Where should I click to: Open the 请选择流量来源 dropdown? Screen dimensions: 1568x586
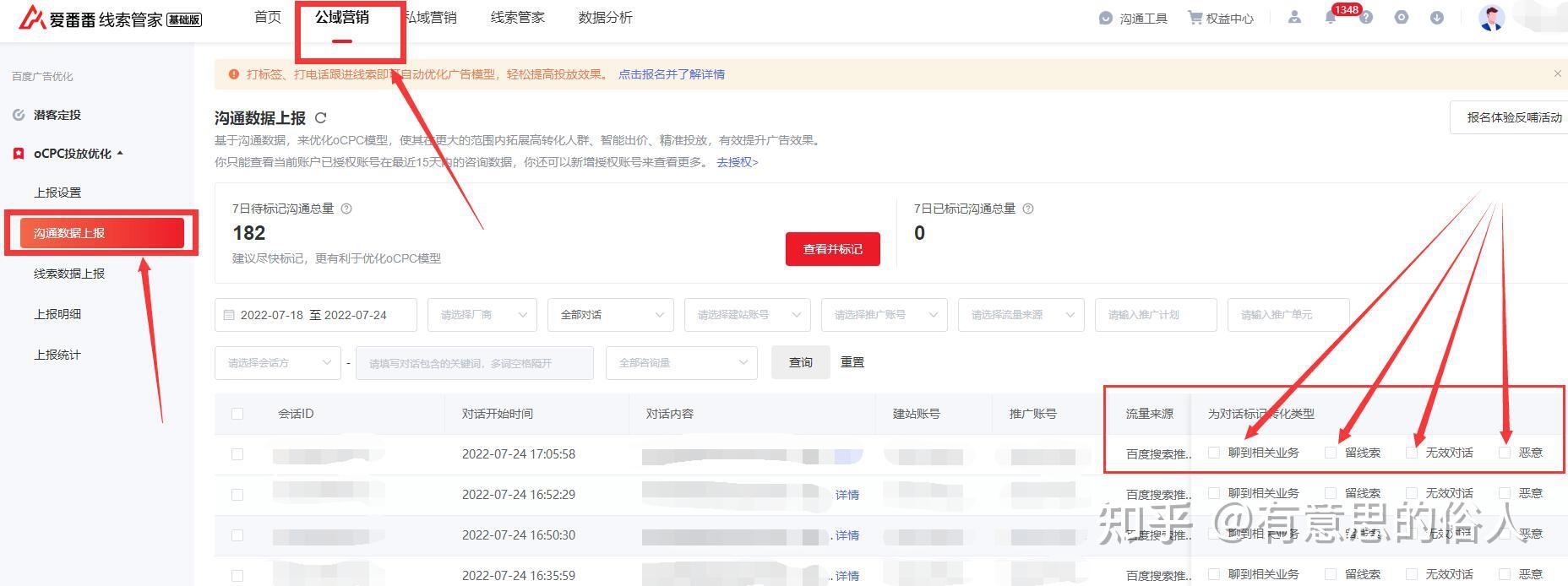(1021, 315)
